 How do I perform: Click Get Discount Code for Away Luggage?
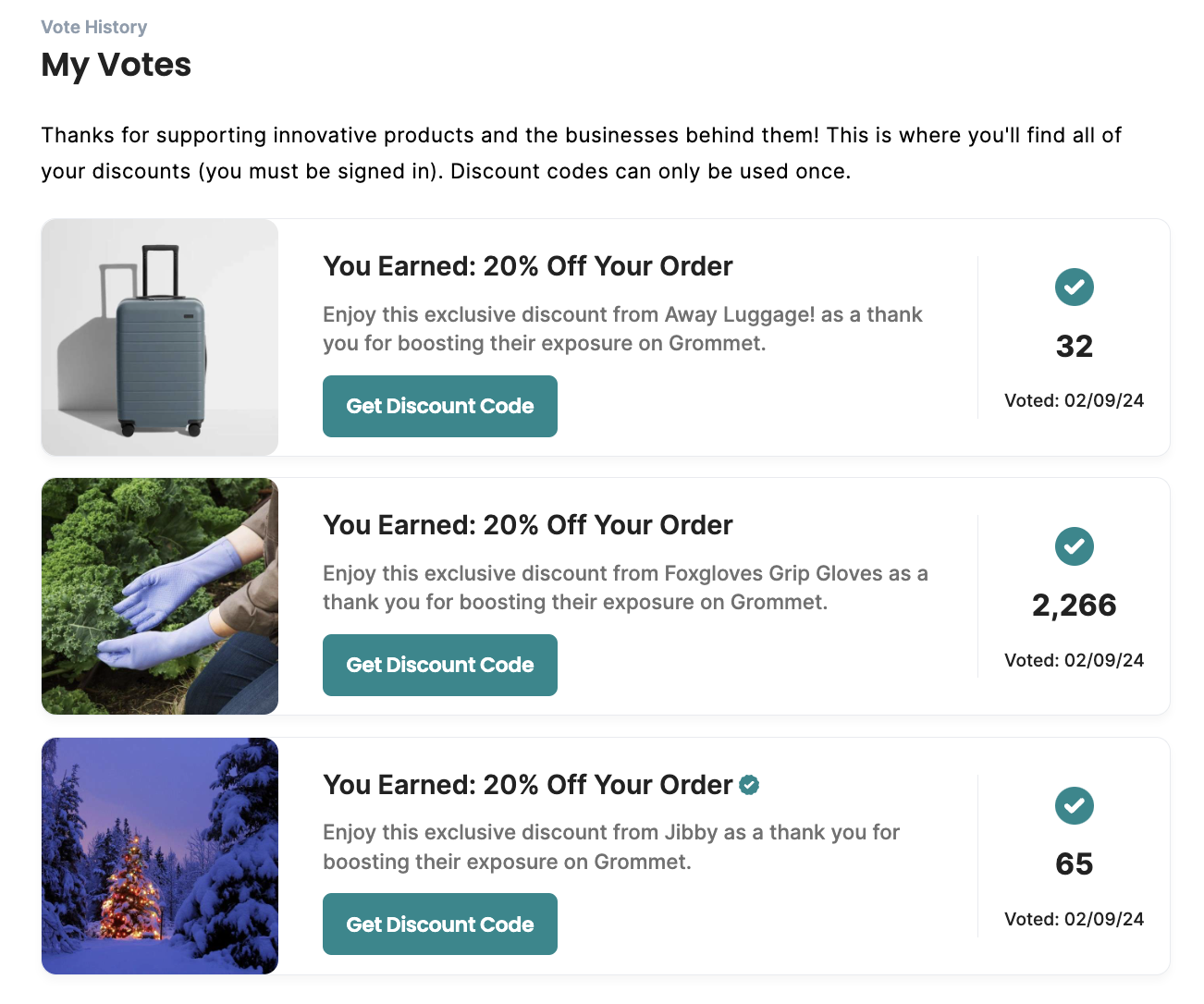(x=439, y=406)
